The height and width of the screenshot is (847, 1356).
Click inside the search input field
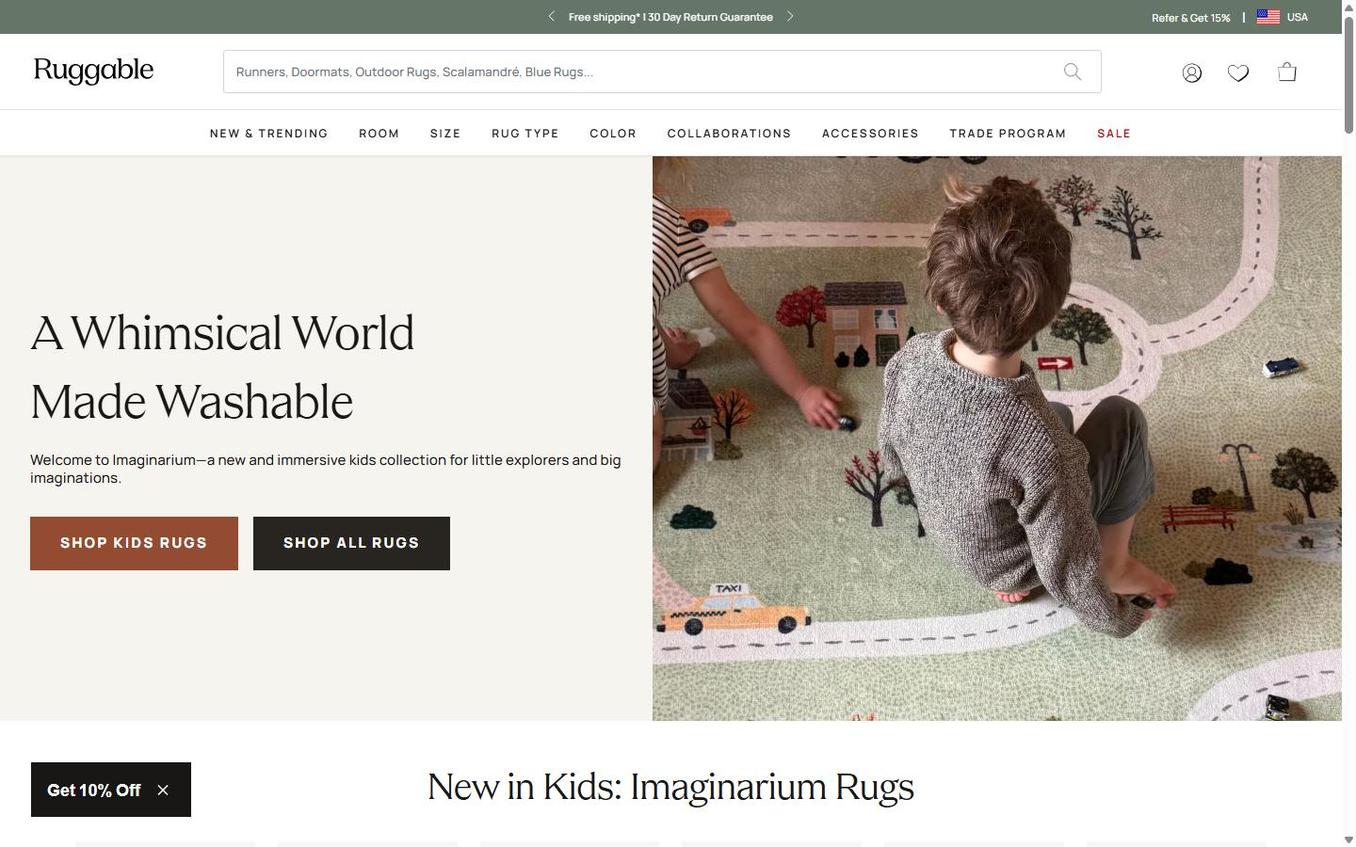(600, 70)
